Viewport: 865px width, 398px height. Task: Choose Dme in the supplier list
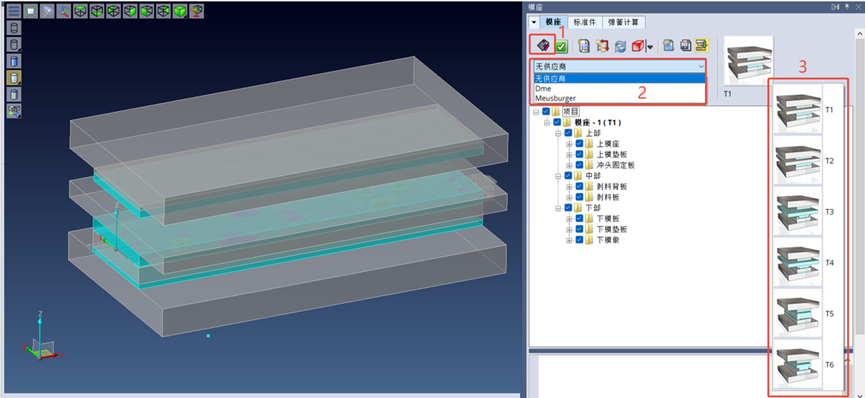620,88
